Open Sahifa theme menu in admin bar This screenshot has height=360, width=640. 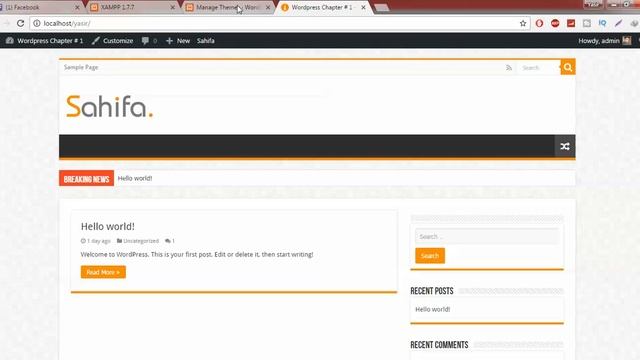click(x=206, y=41)
